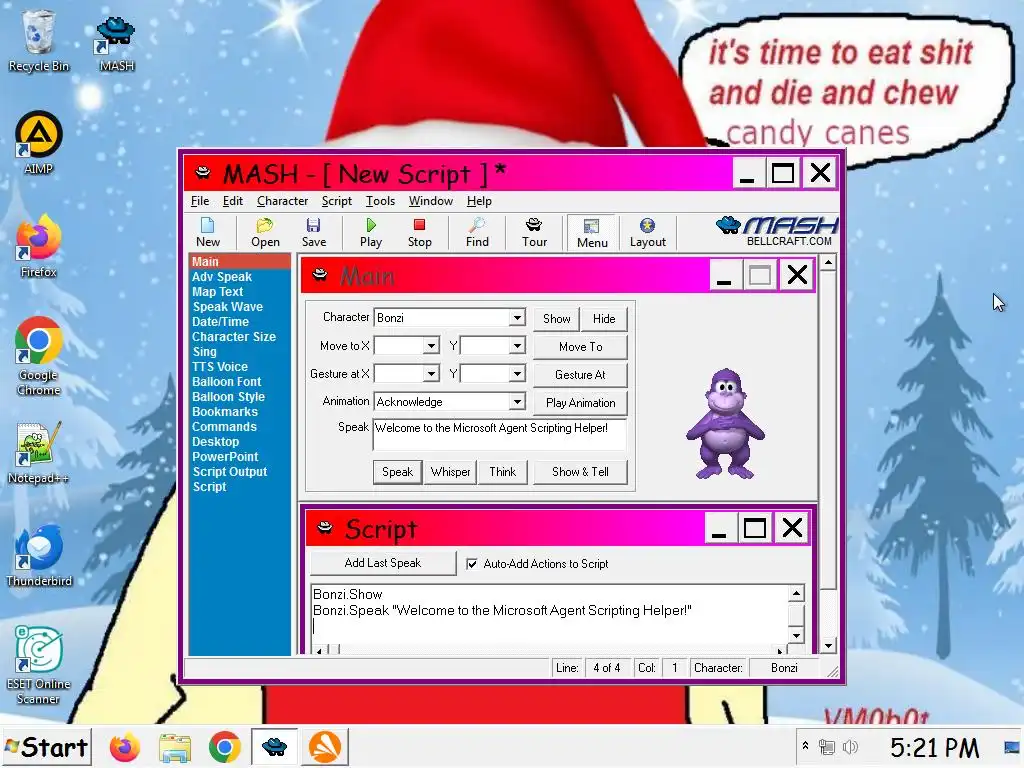Create a new script with New toolbar icon
The height and width of the screenshot is (768, 1024).
[x=208, y=232]
